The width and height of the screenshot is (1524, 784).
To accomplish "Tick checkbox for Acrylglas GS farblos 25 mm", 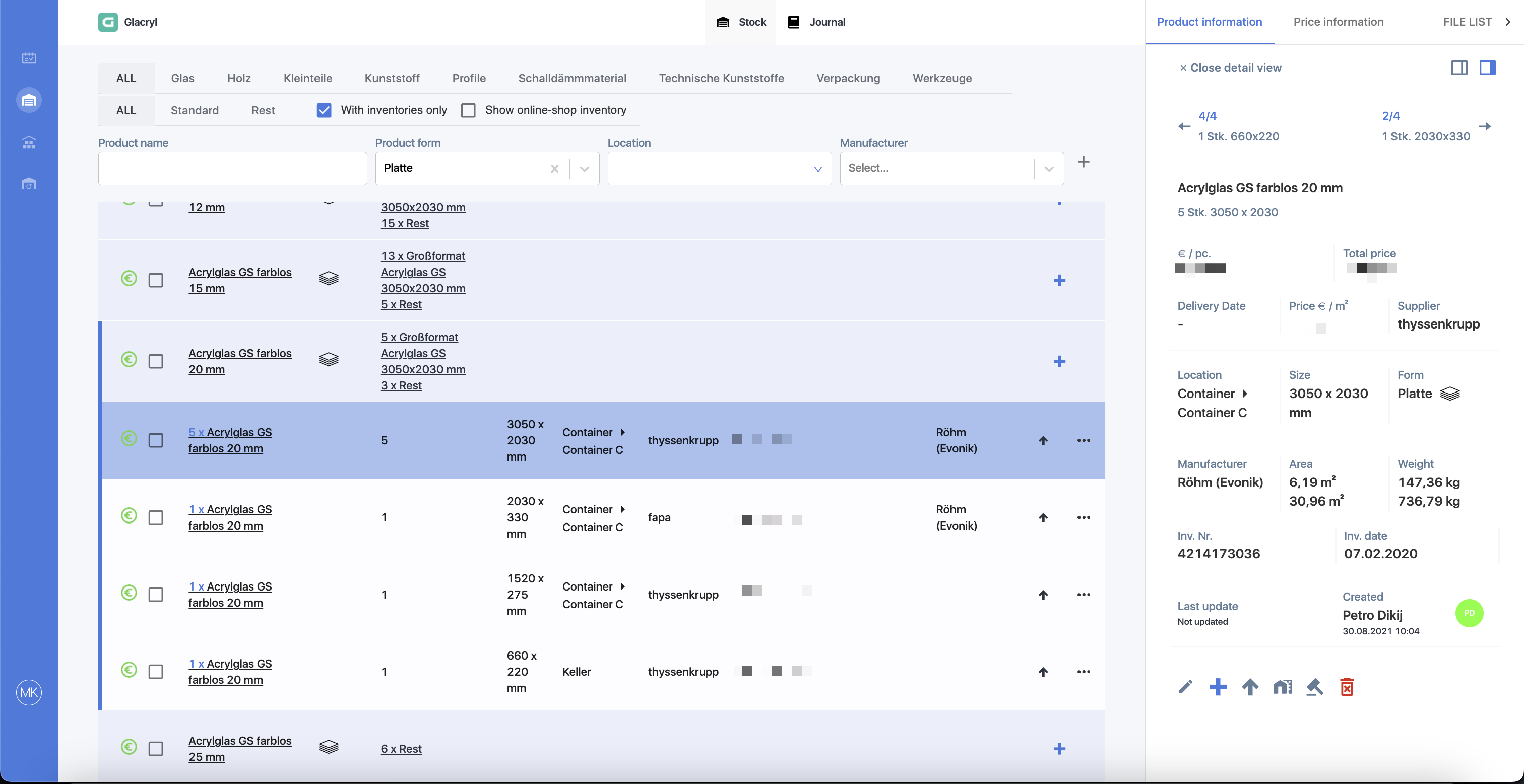I will coord(156,749).
